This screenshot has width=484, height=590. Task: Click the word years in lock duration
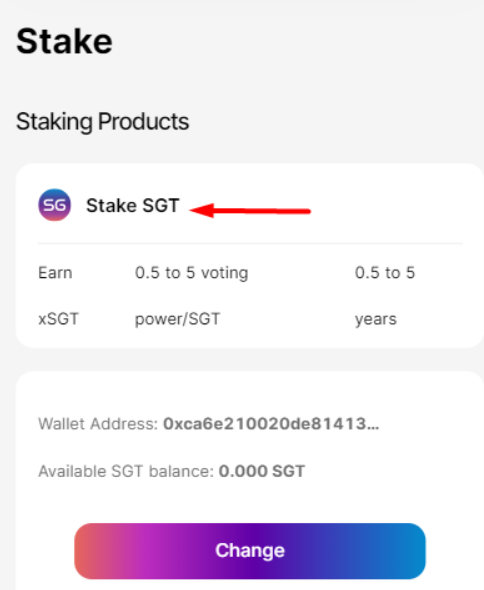376,319
